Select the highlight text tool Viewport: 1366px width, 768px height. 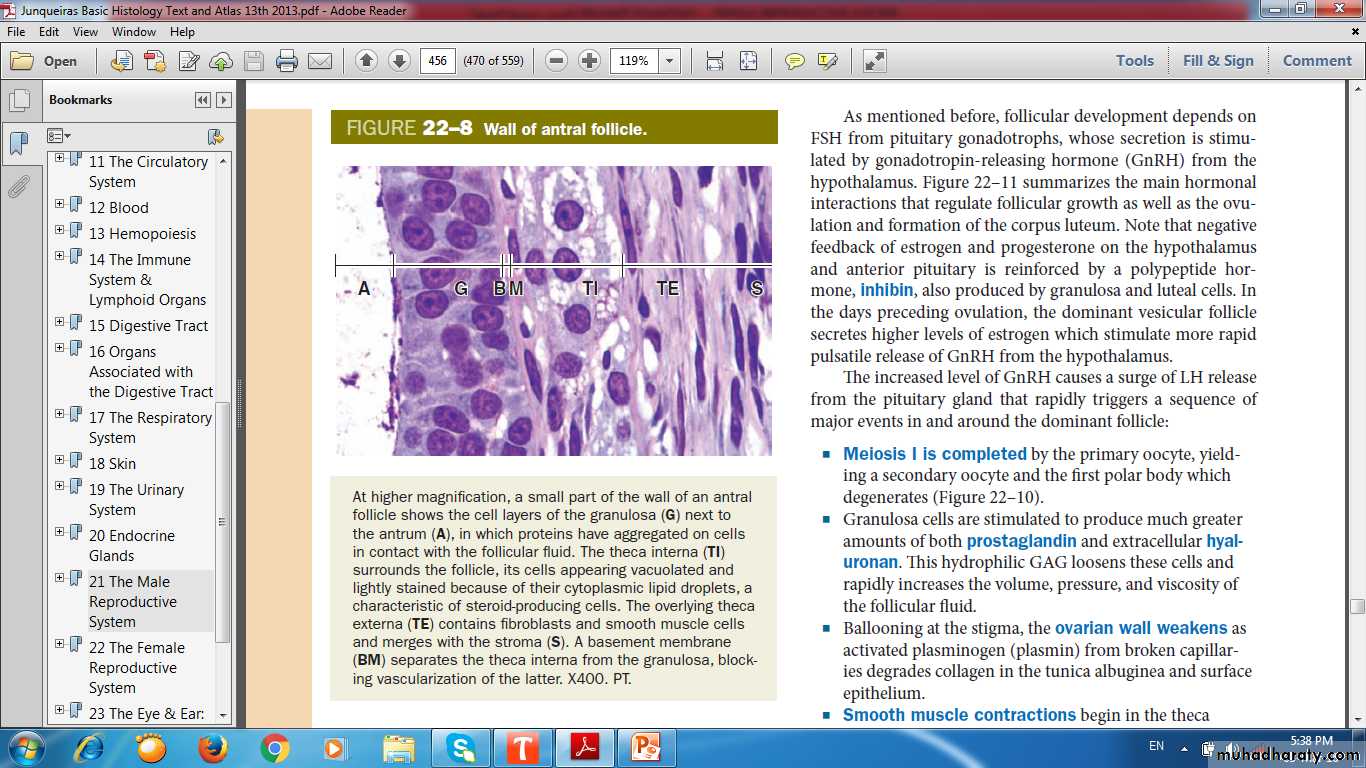(x=827, y=61)
